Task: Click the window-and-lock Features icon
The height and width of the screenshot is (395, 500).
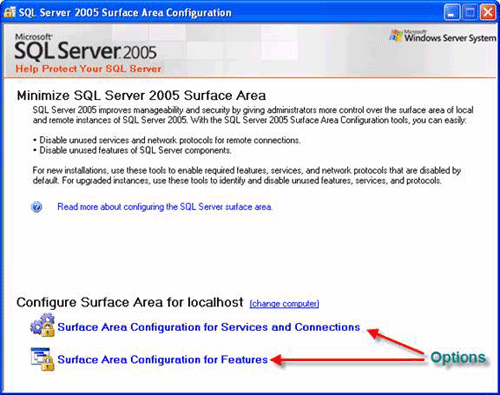Action: (x=42, y=359)
